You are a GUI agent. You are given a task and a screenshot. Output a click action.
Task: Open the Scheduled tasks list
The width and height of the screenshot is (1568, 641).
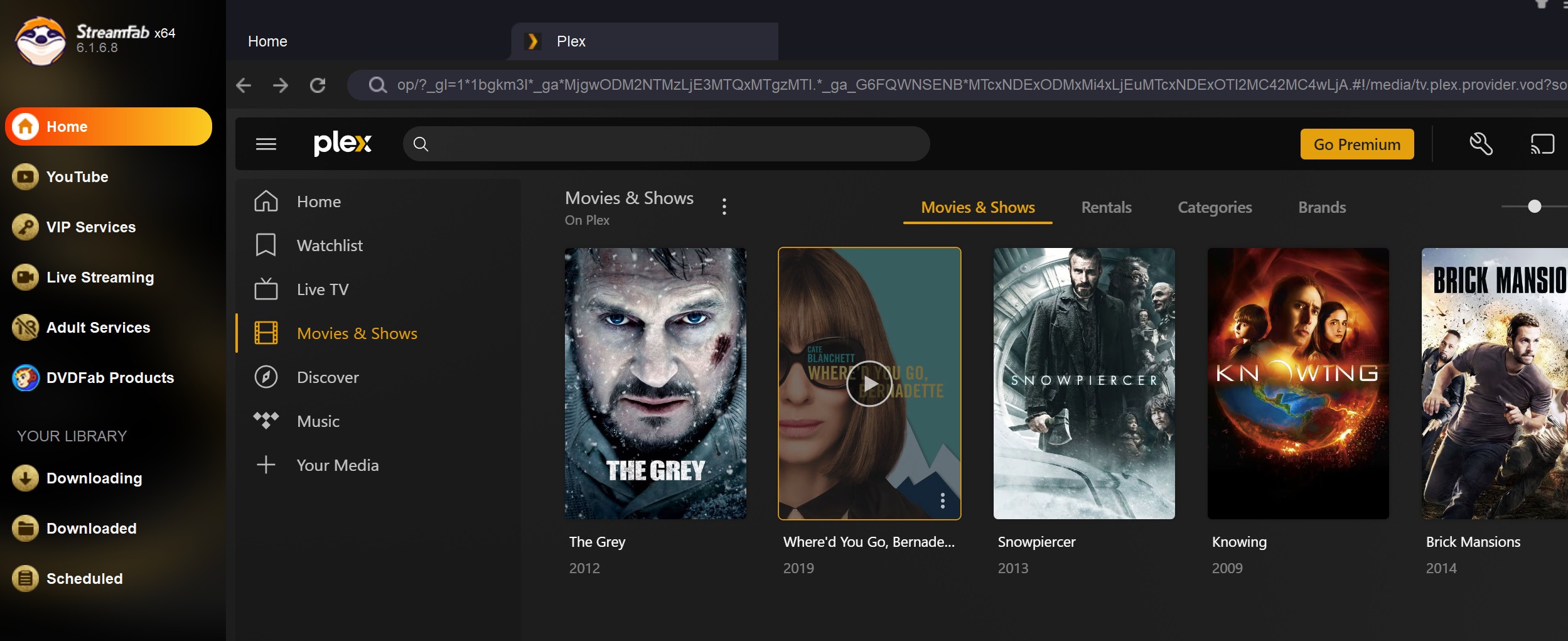[x=84, y=578]
